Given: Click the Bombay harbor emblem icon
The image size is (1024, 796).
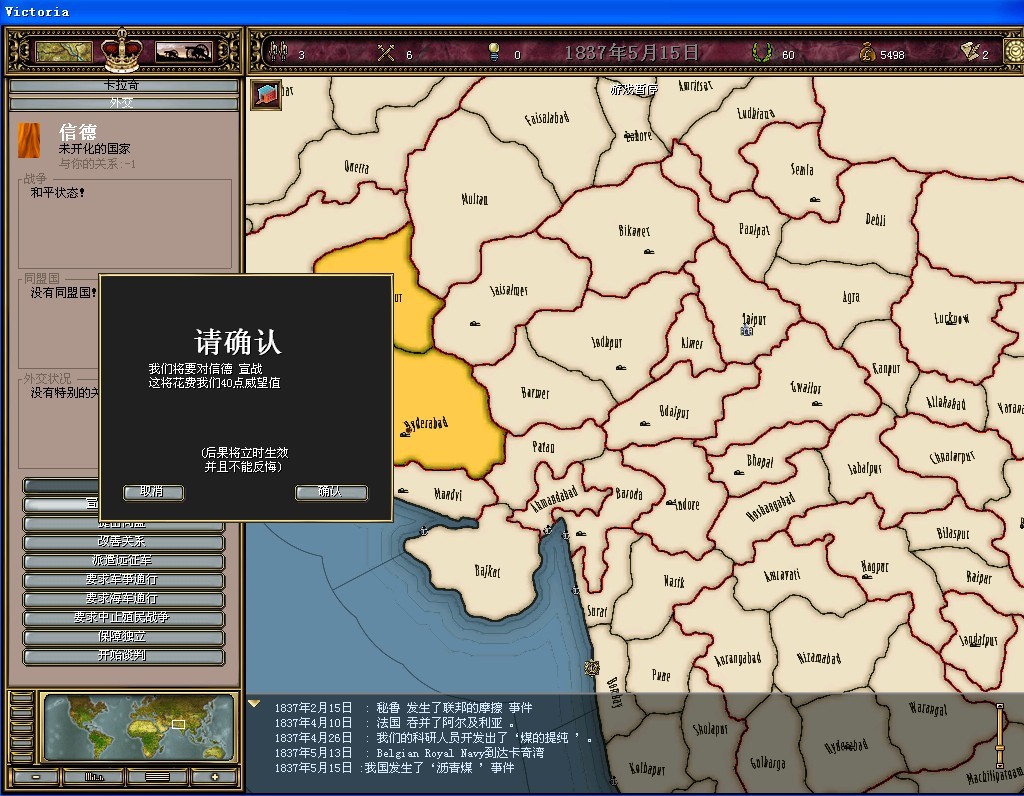Looking at the screenshot, I should tap(592, 667).
